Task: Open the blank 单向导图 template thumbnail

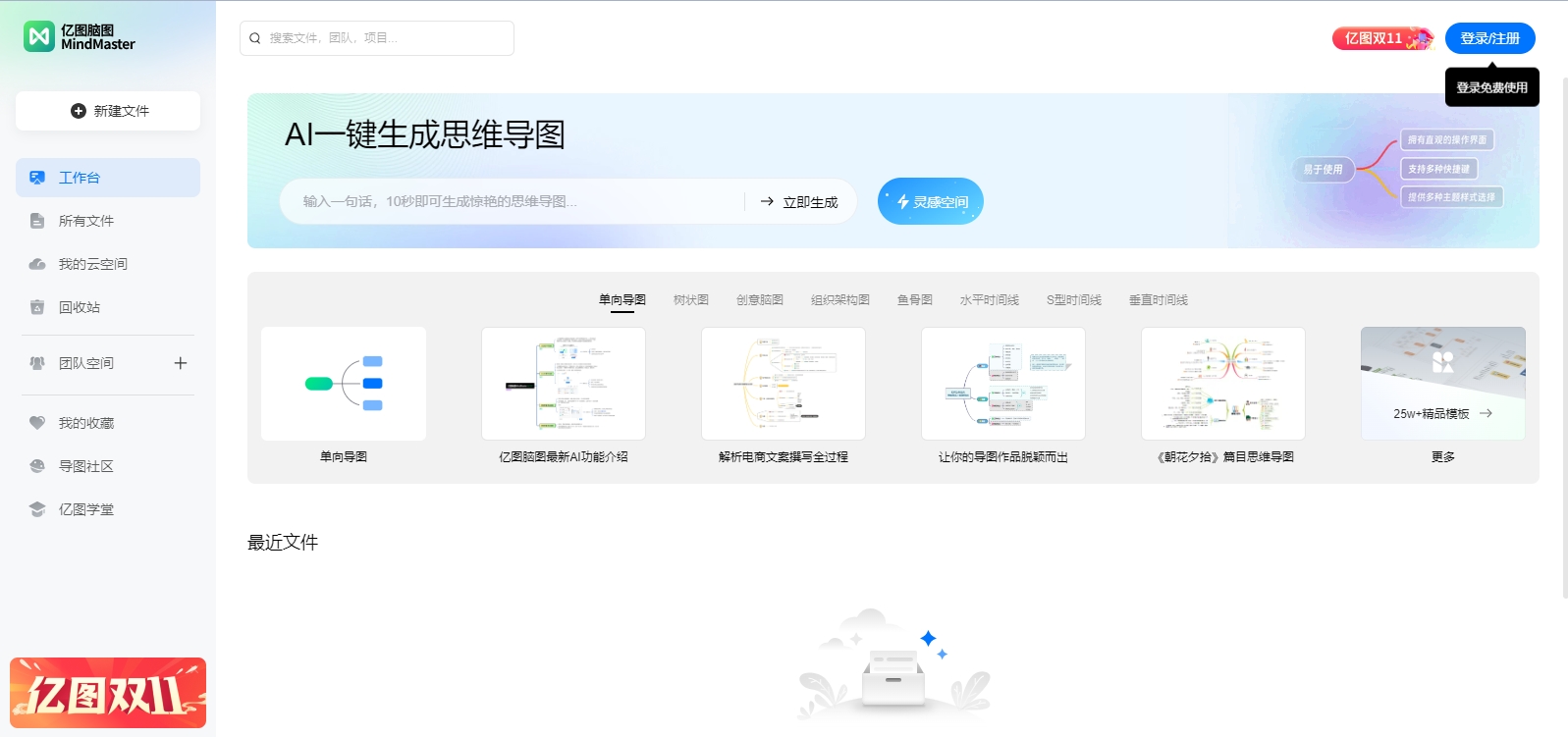Action: click(344, 384)
